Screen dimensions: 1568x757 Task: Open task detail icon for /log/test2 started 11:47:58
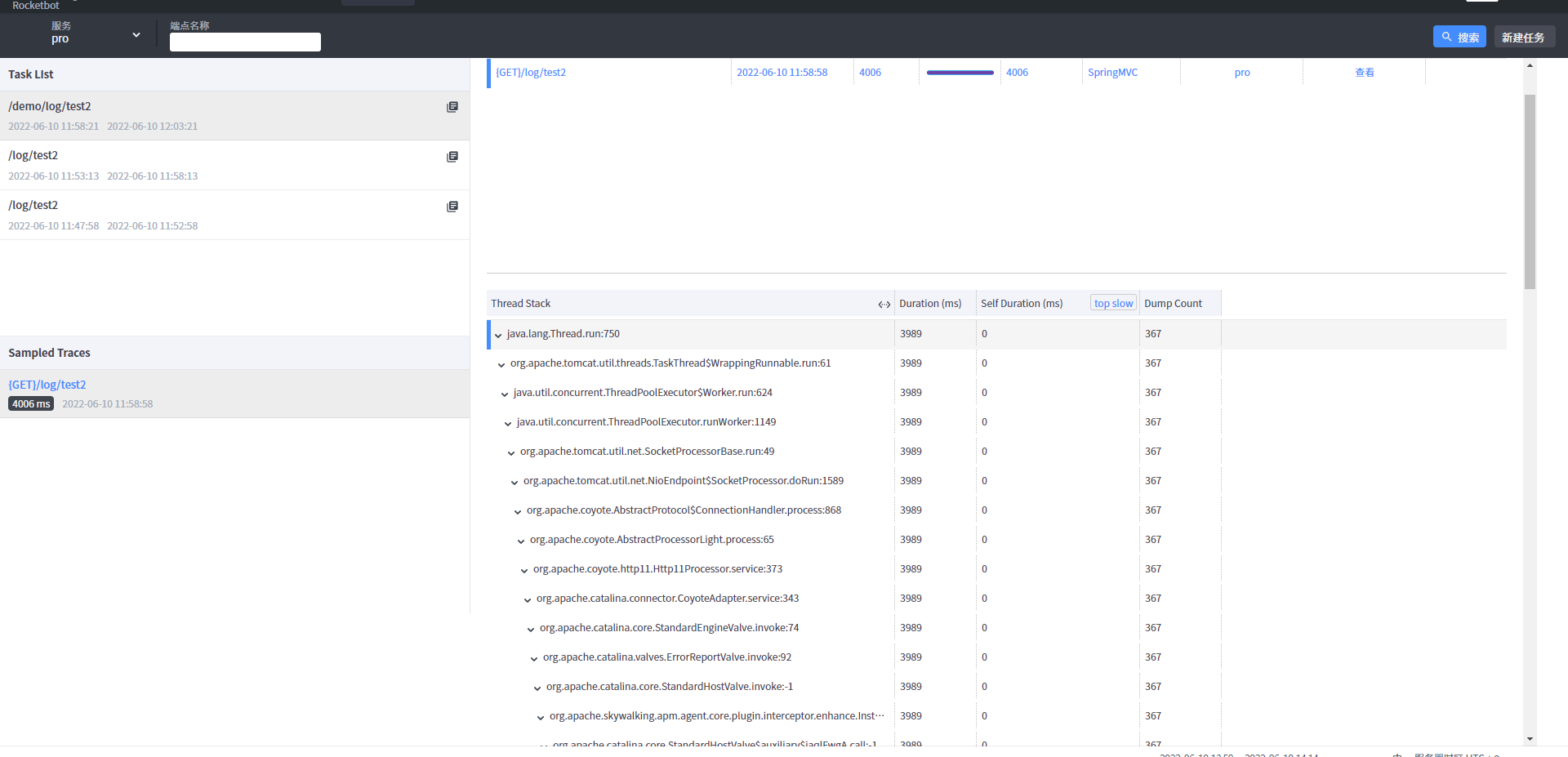coord(452,207)
